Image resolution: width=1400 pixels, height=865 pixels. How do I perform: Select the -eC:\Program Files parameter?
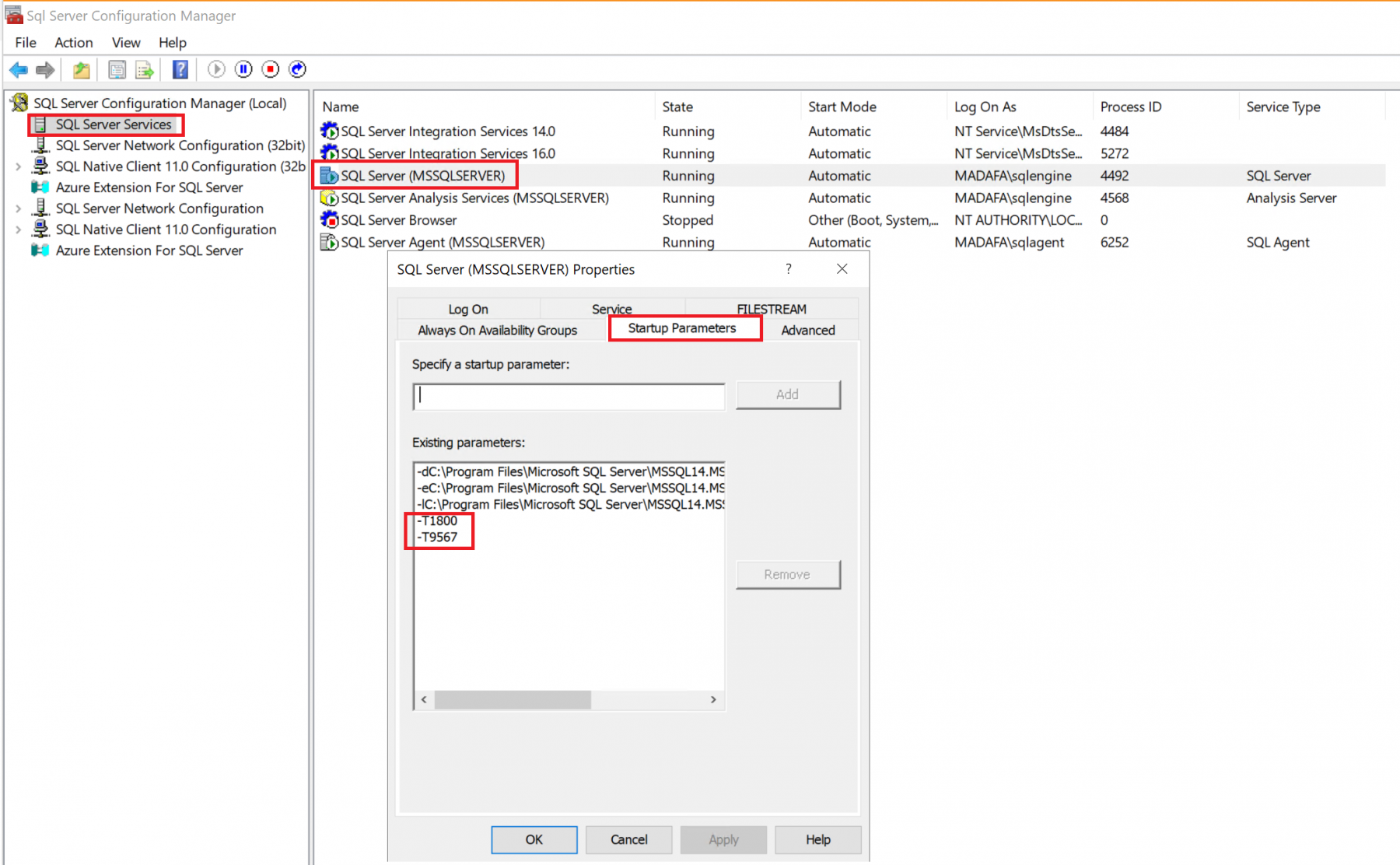tap(571, 488)
